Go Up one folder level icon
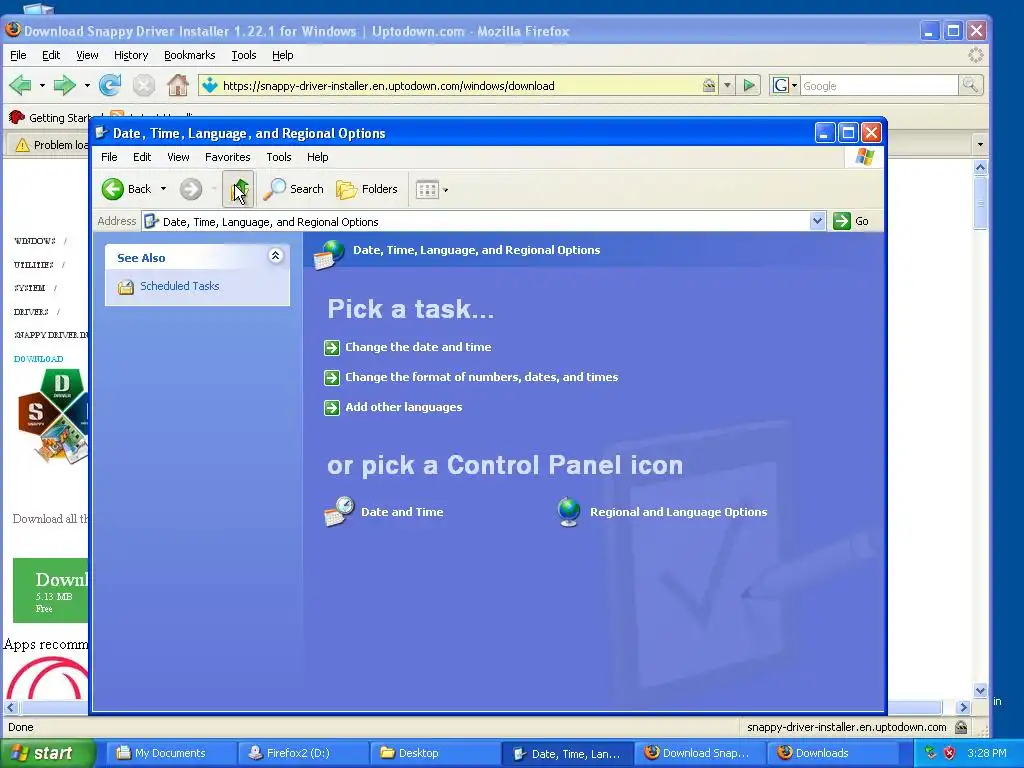Image resolution: width=1024 pixels, height=768 pixels. point(238,189)
